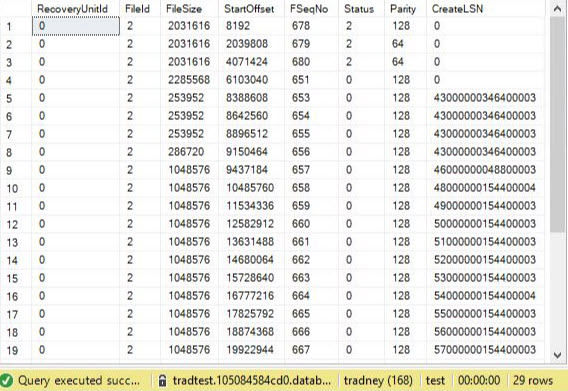Click FSeqNo value 679
This screenshot has height=391, width=568.
[301, 44]
